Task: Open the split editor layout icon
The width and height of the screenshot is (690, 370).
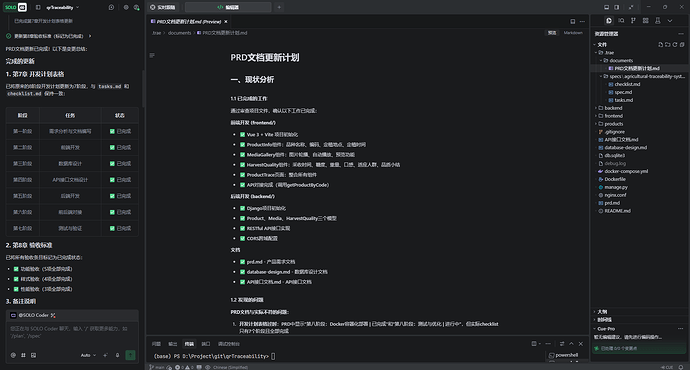Action: coord(573,22)
